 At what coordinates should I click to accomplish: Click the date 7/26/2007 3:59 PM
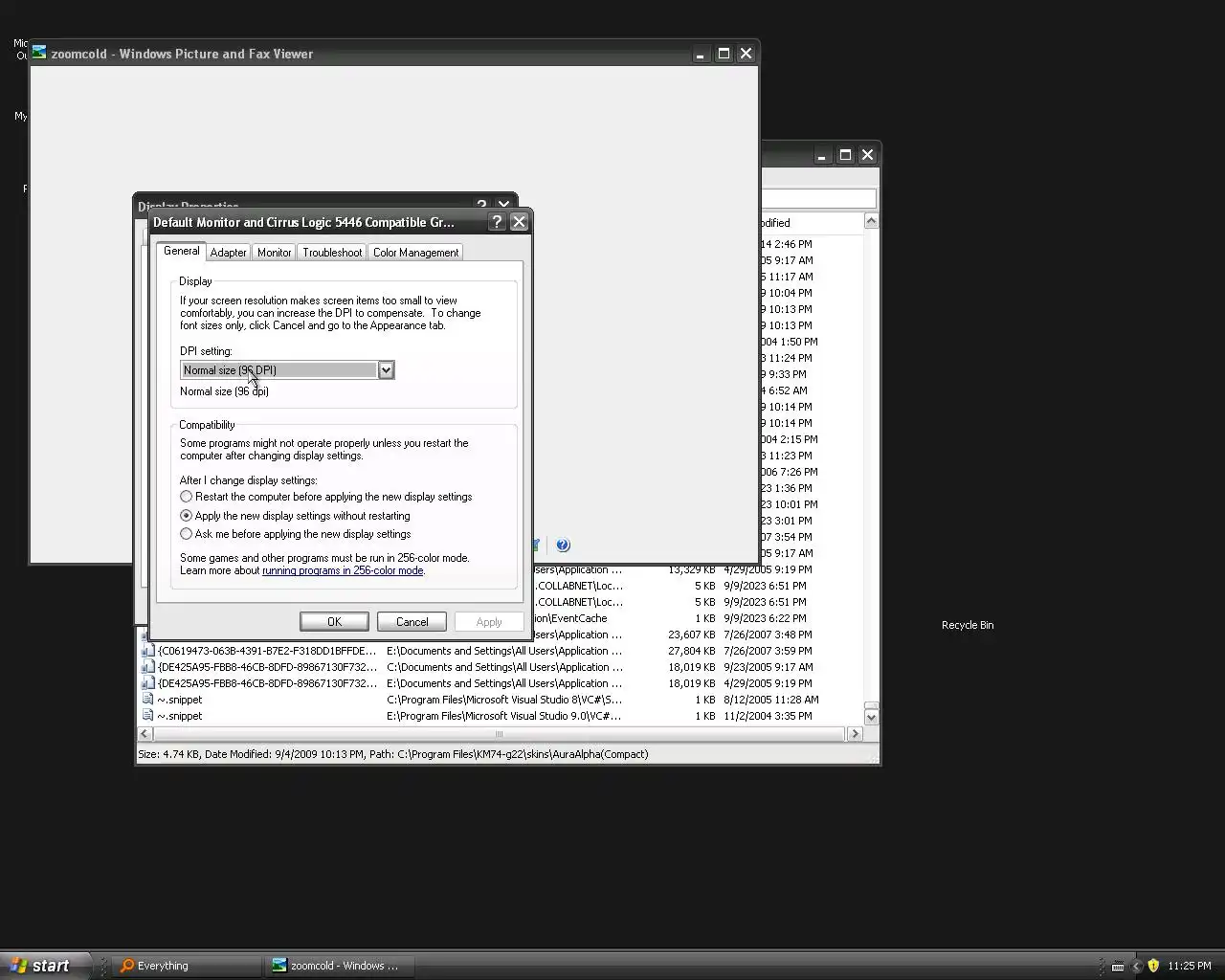[x=768, y=651]
